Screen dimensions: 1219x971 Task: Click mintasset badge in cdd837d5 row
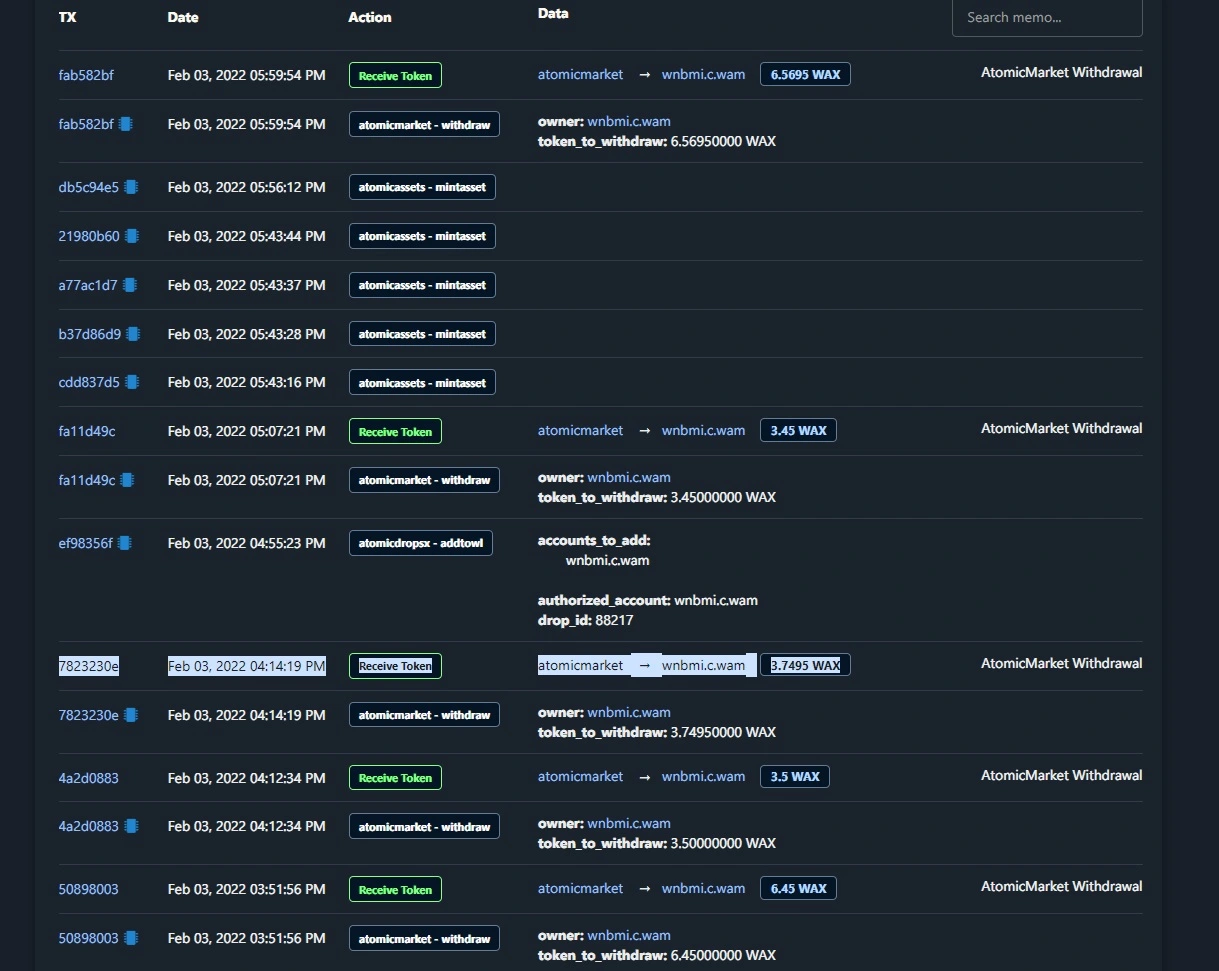point(422,383)
